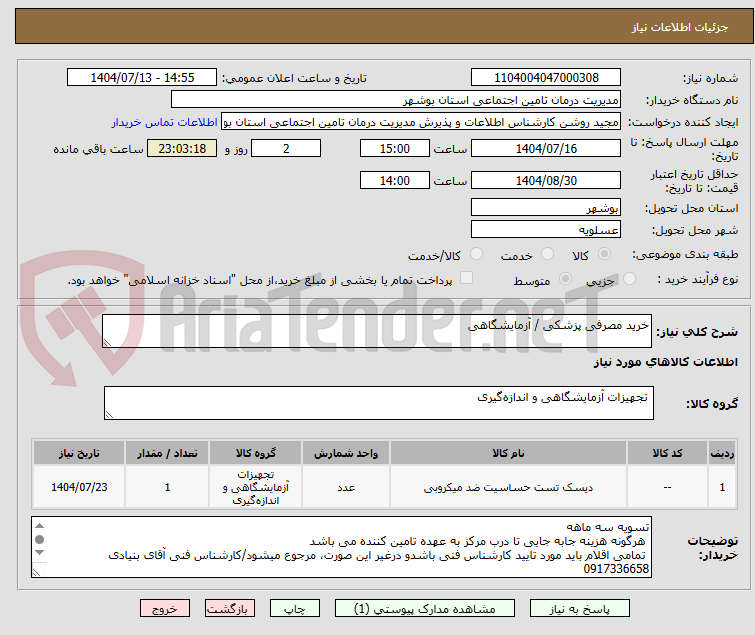
Task: Select the کالا/خدمت radio button
Action: click(476, 254)
